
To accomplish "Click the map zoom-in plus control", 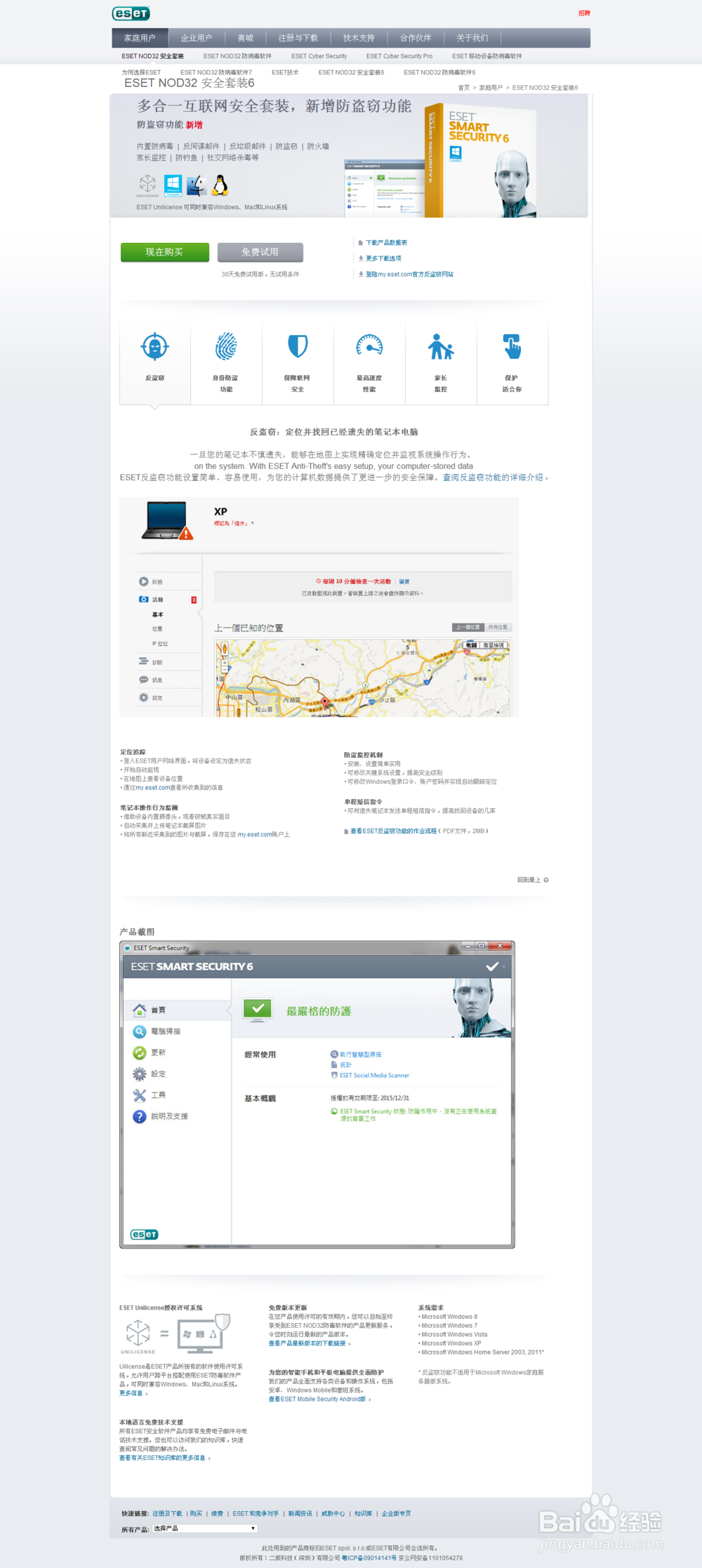I will tap(225, 662).
